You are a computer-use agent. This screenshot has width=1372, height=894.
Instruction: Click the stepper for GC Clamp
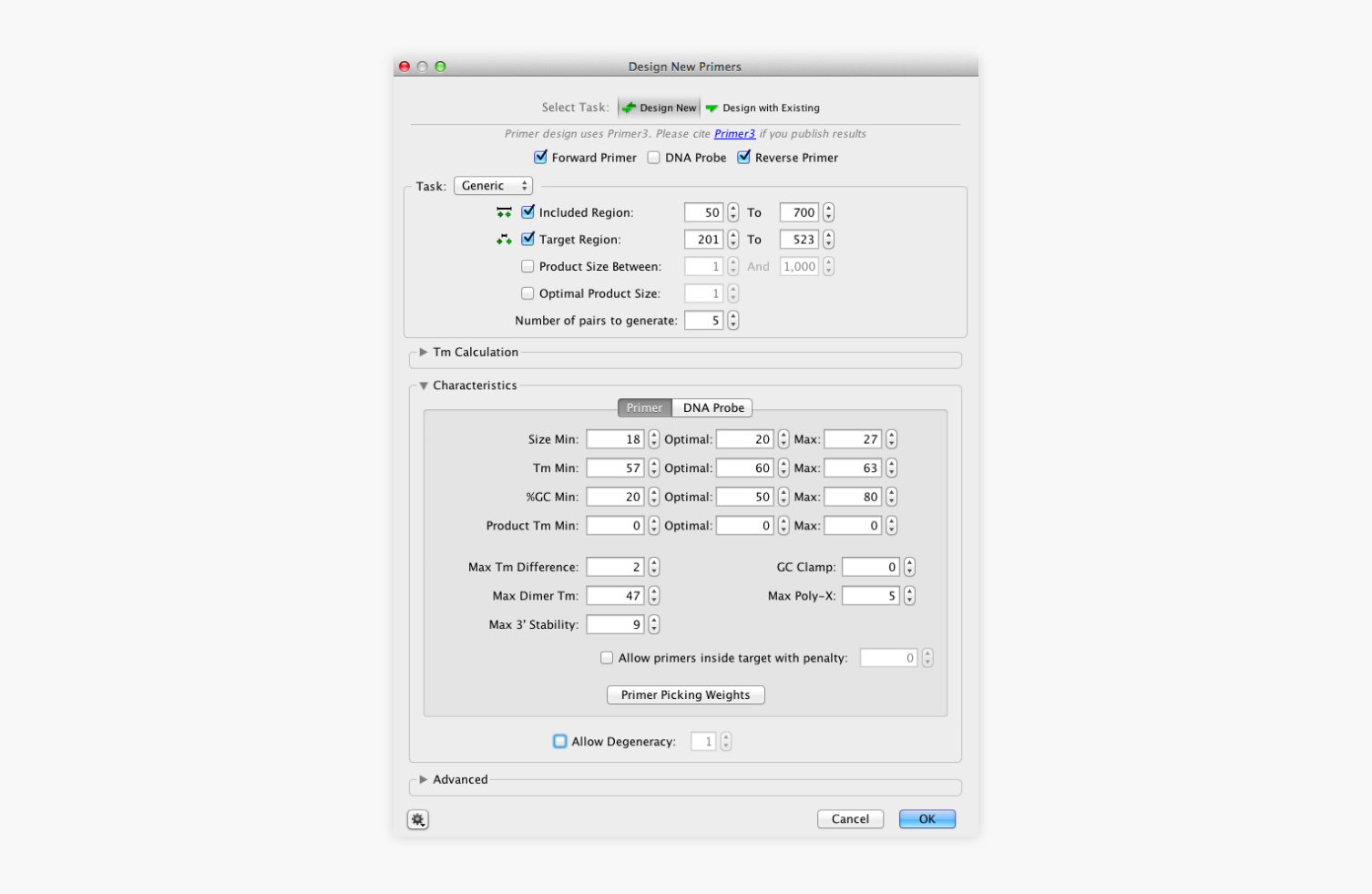(909, 567)
